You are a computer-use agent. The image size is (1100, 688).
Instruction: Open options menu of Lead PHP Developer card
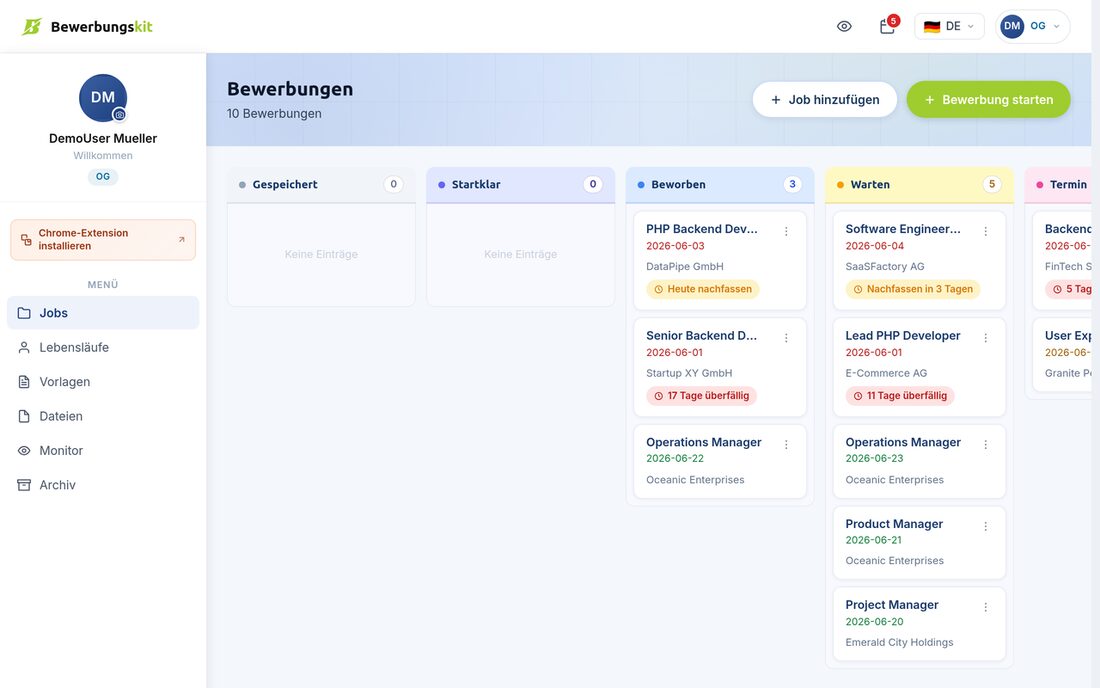click(986, 338)
